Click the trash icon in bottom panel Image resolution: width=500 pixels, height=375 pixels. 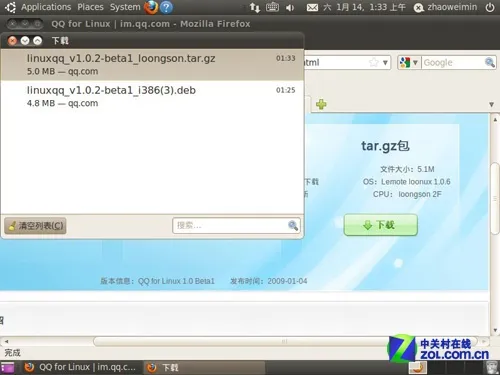tap(491, 367)
